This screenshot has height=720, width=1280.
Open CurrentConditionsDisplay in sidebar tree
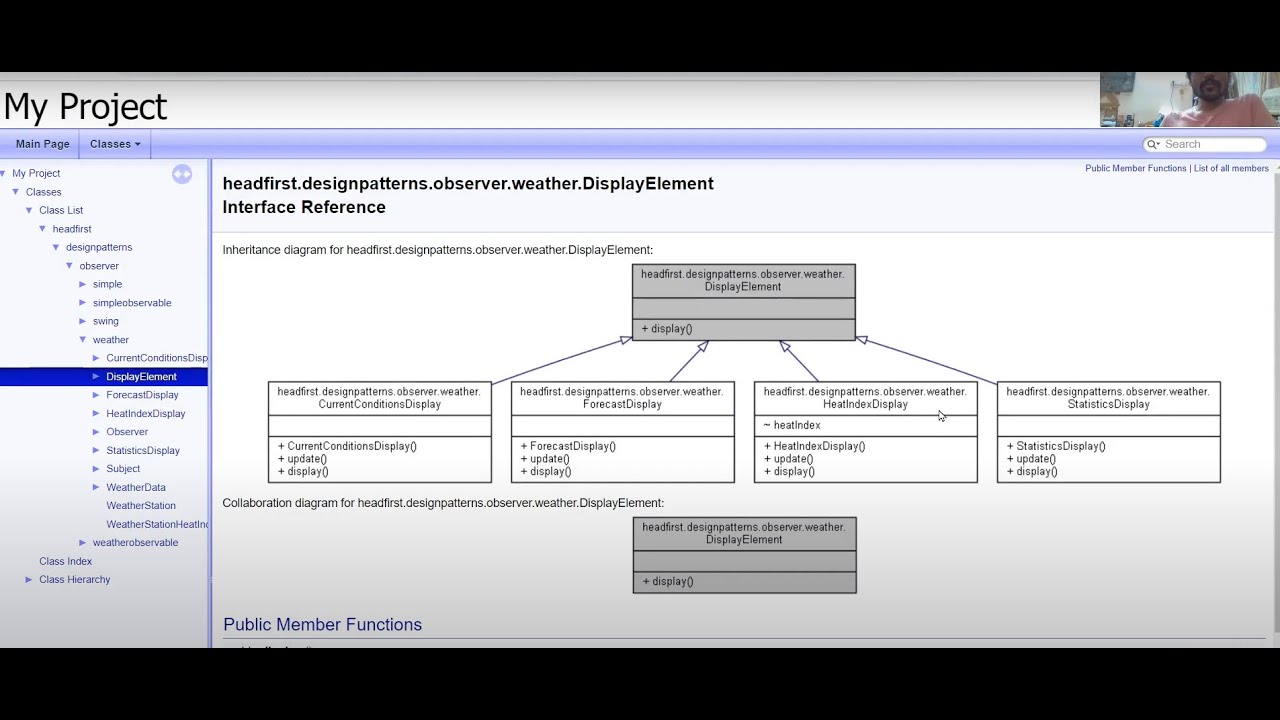(157, 358)
